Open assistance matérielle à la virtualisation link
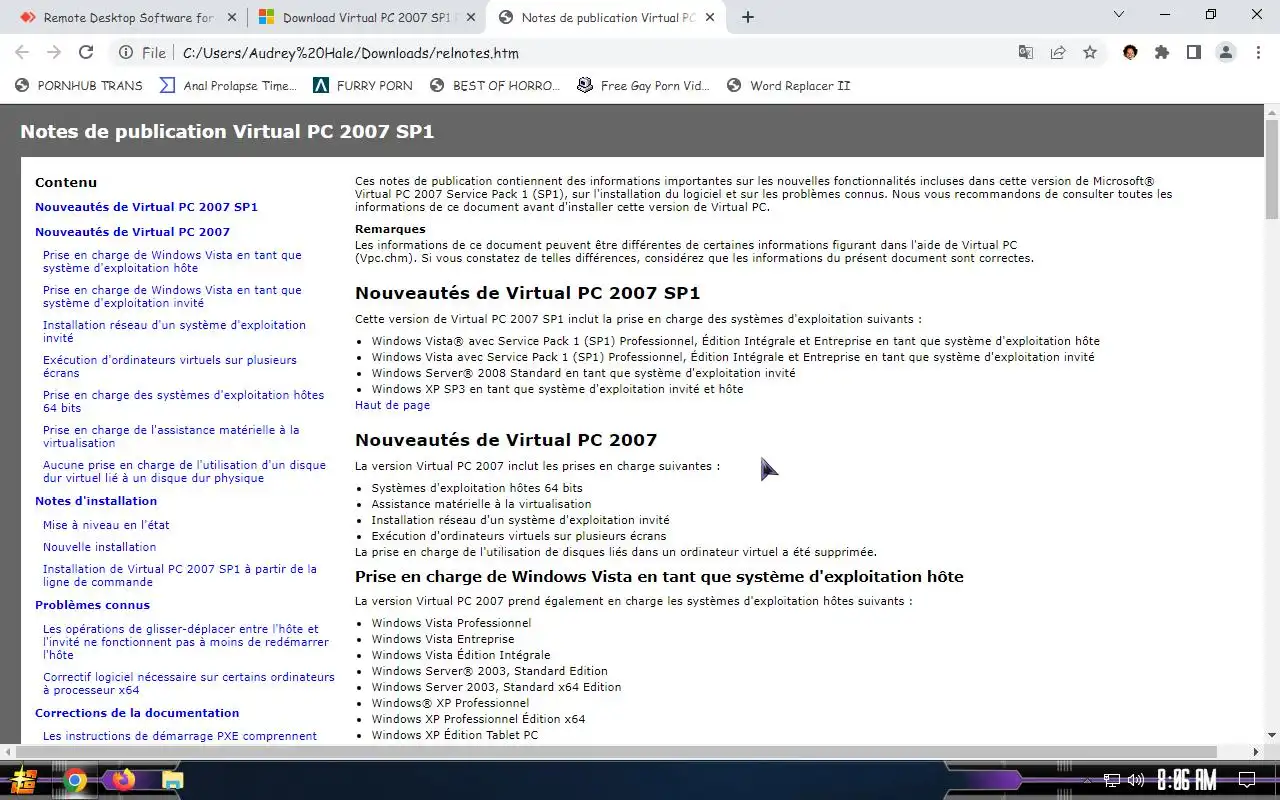This screenshot has width=1280, height=800. (171, 436)
